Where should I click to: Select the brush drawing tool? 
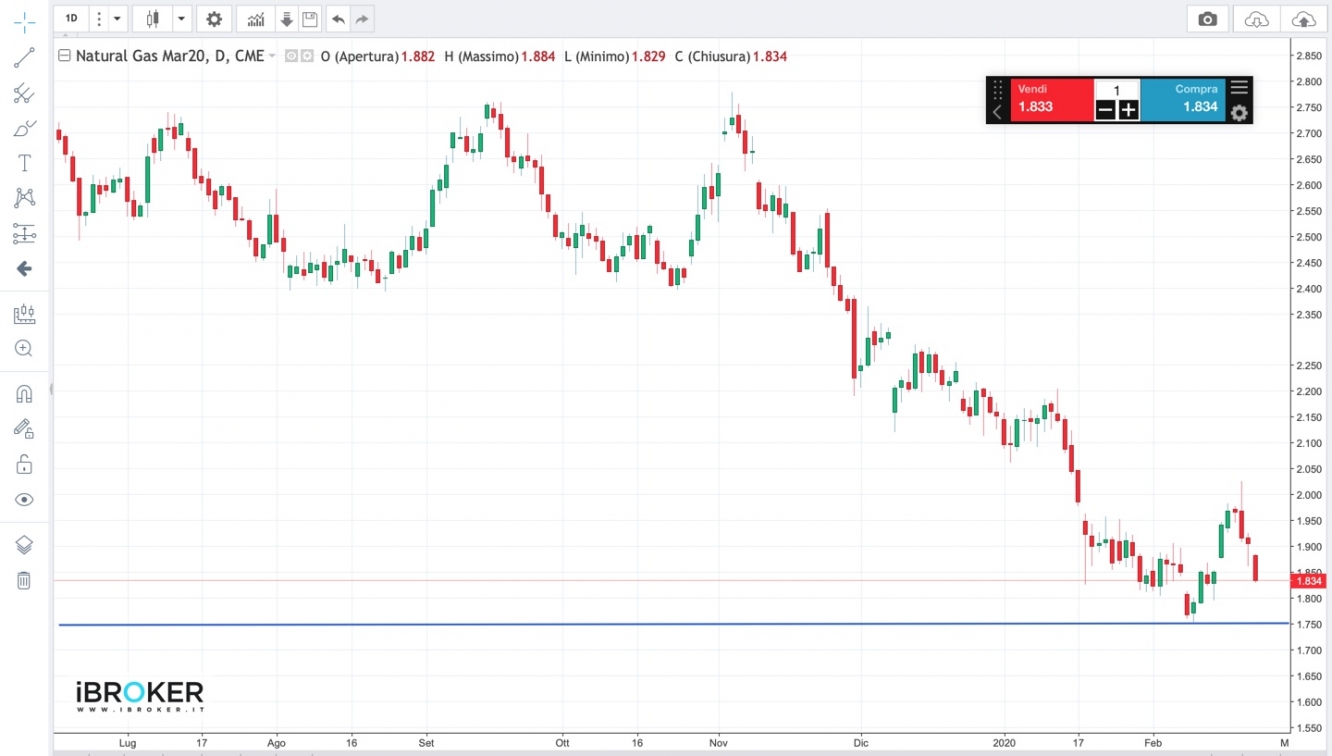[x=24, y=129]
